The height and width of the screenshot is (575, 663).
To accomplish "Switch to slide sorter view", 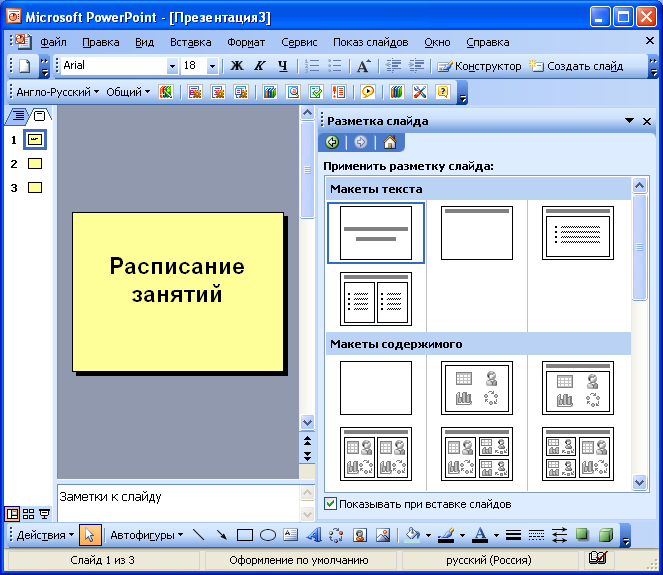I will tap(28, 514).
